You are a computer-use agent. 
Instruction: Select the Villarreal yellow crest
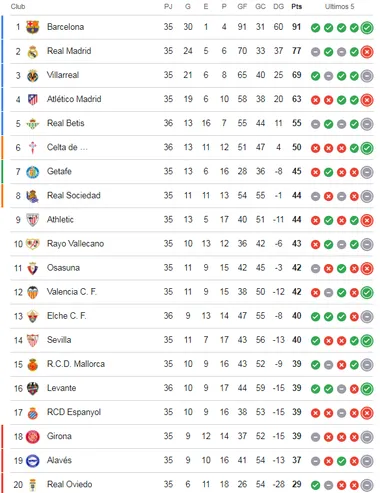tap(32, 76)
